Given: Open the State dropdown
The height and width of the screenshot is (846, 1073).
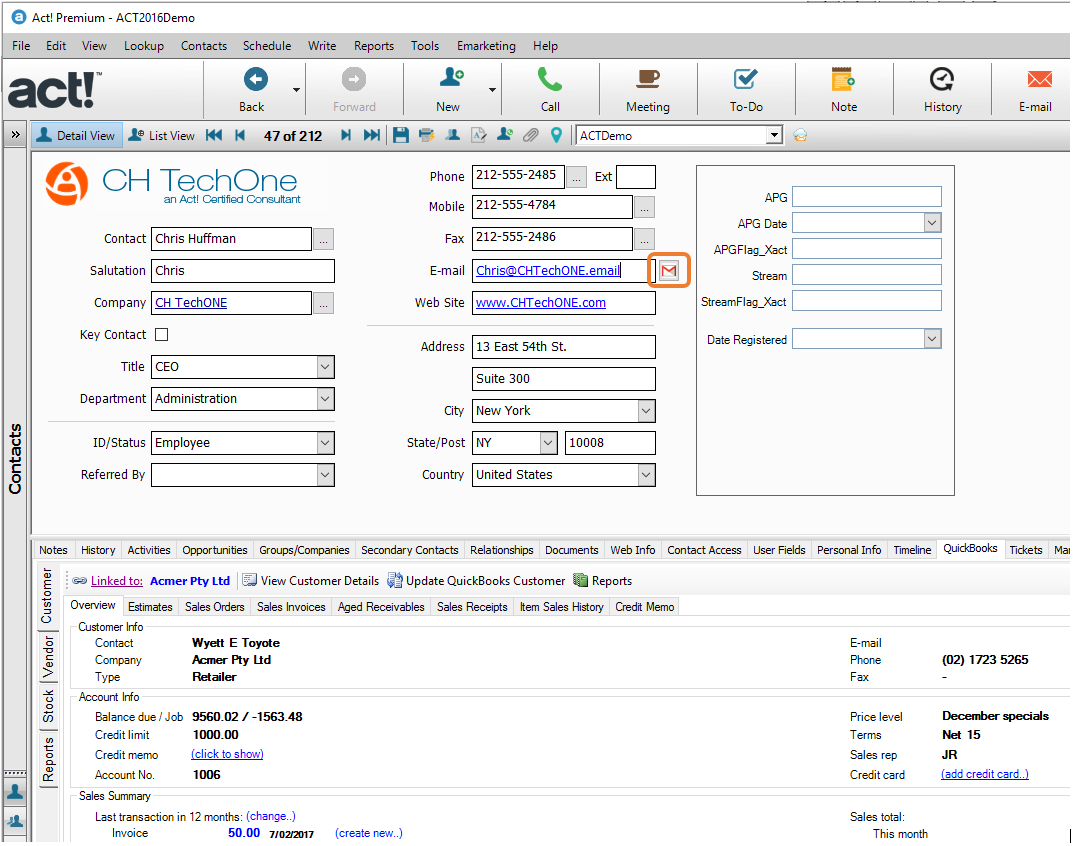Looking at the screenshot, I should (548, 443).
